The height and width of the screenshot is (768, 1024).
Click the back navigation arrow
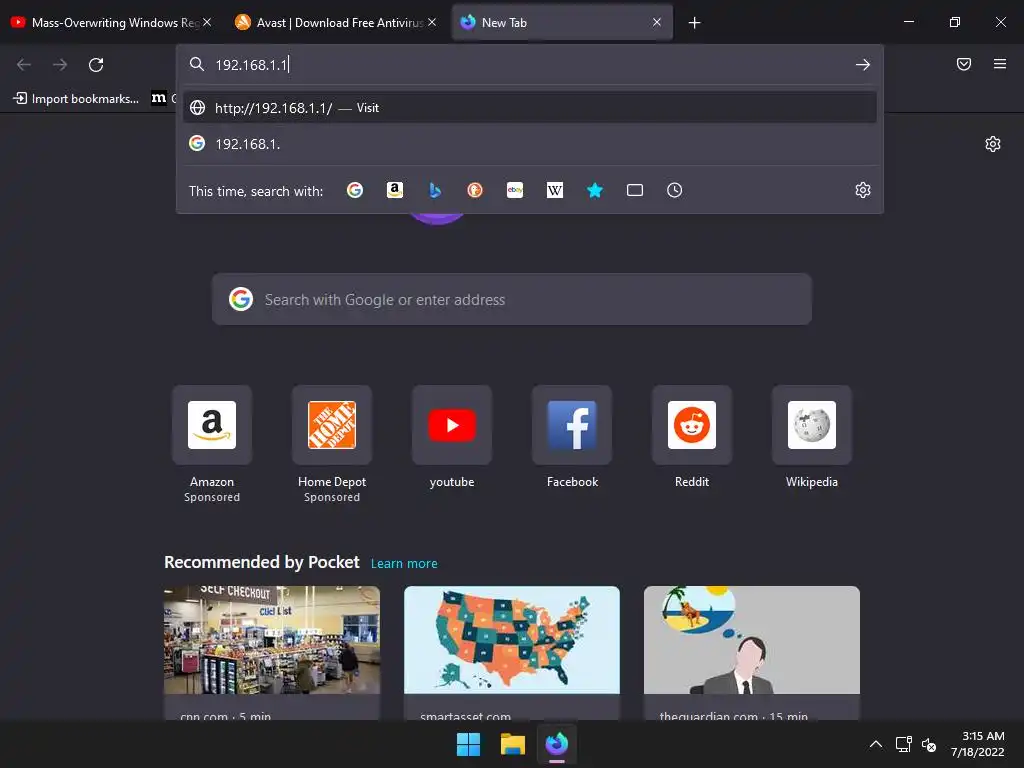24,65
